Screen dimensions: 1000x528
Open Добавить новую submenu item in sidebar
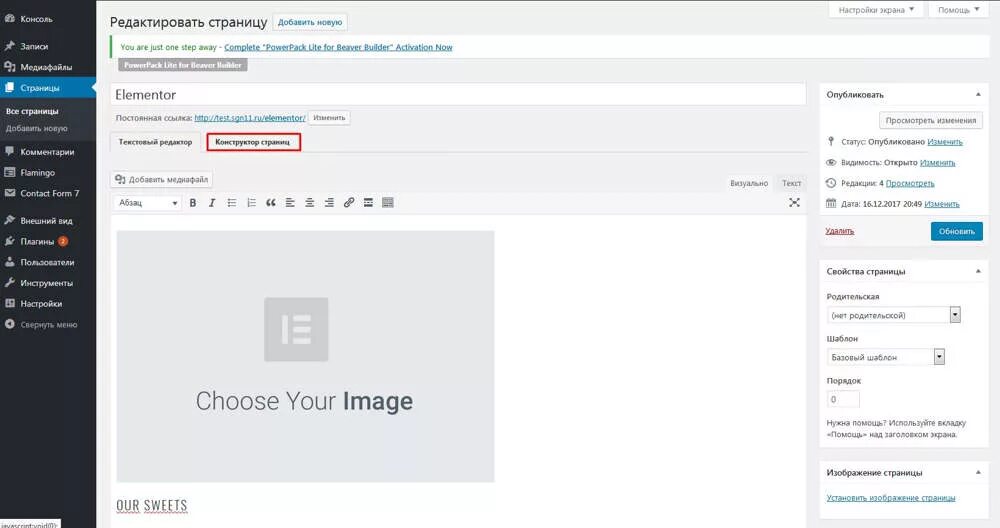click(36, 128)
